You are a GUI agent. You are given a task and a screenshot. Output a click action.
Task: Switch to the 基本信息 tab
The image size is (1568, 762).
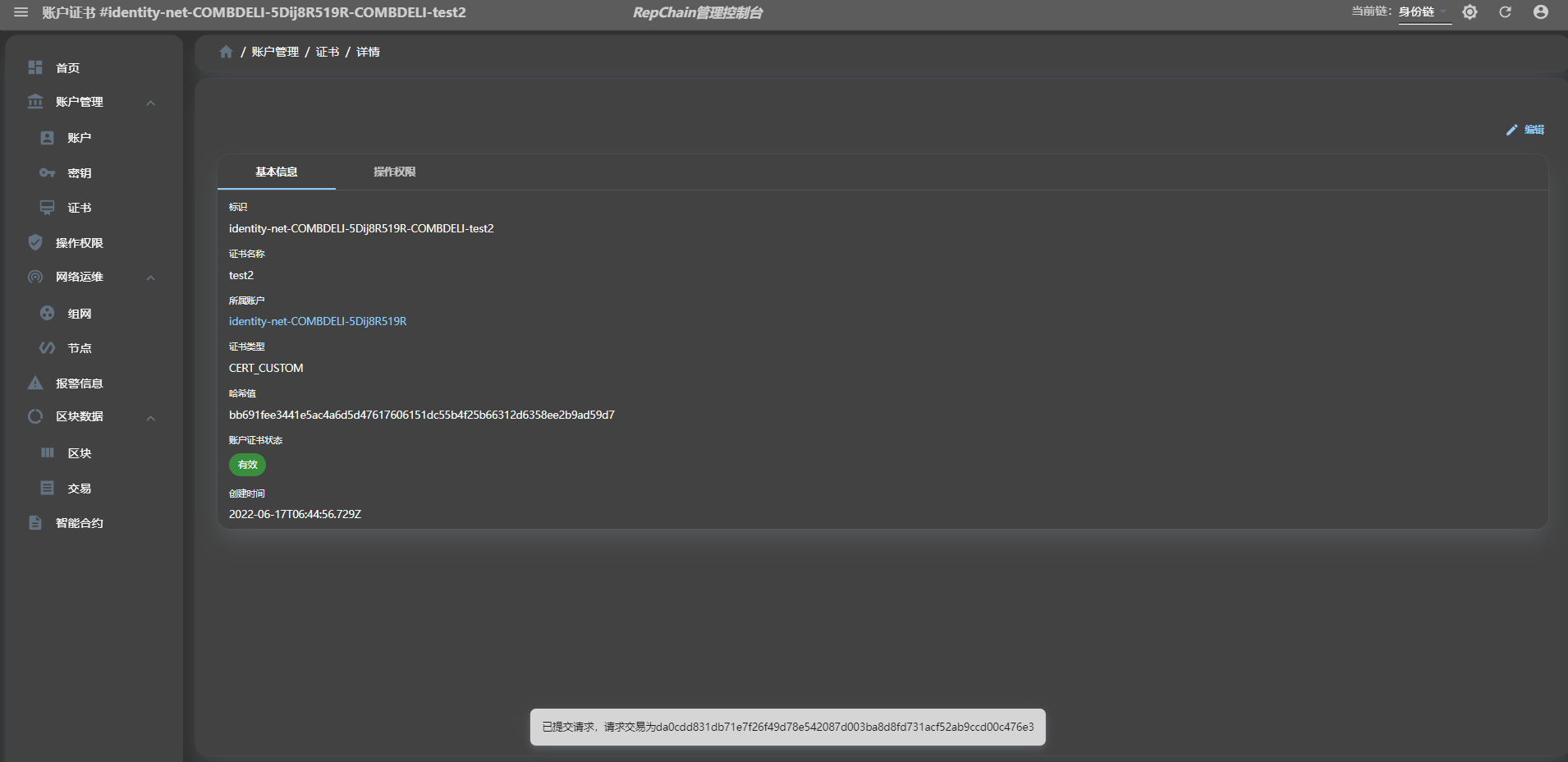[277, 172]
